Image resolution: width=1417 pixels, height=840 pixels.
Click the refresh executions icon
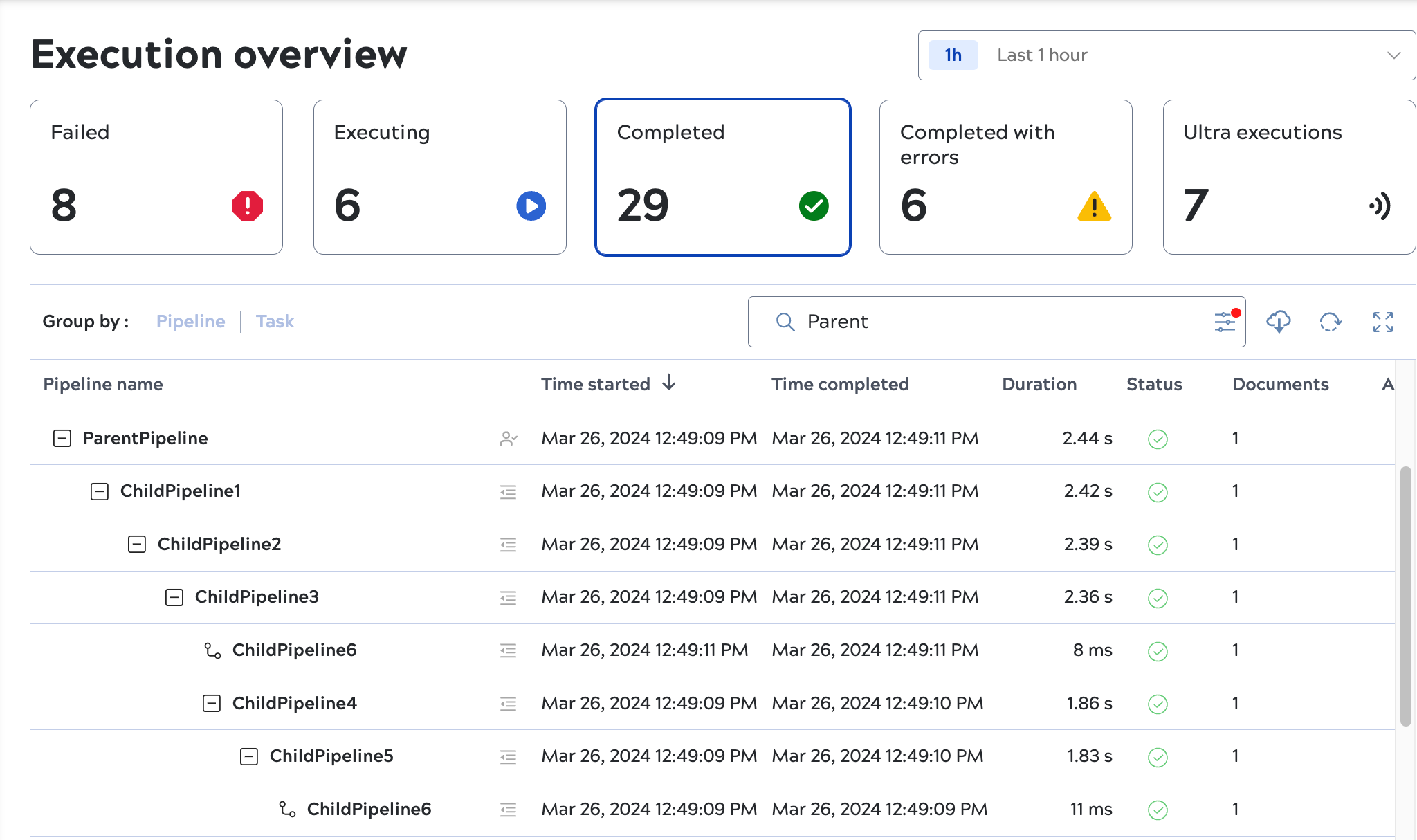pyautogui.click(x=1330, y=322)
